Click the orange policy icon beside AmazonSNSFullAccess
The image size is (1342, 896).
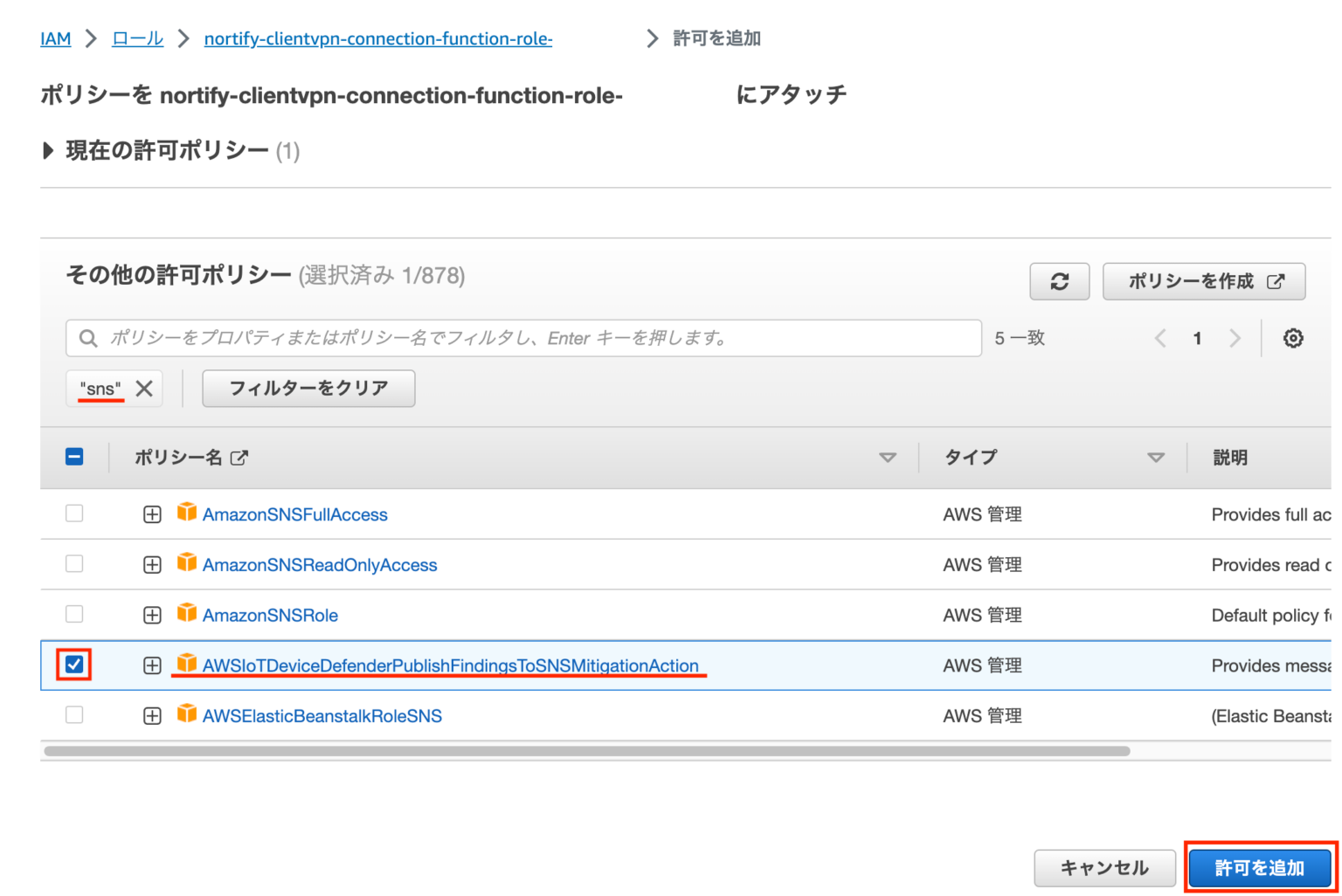click(187, 513)
